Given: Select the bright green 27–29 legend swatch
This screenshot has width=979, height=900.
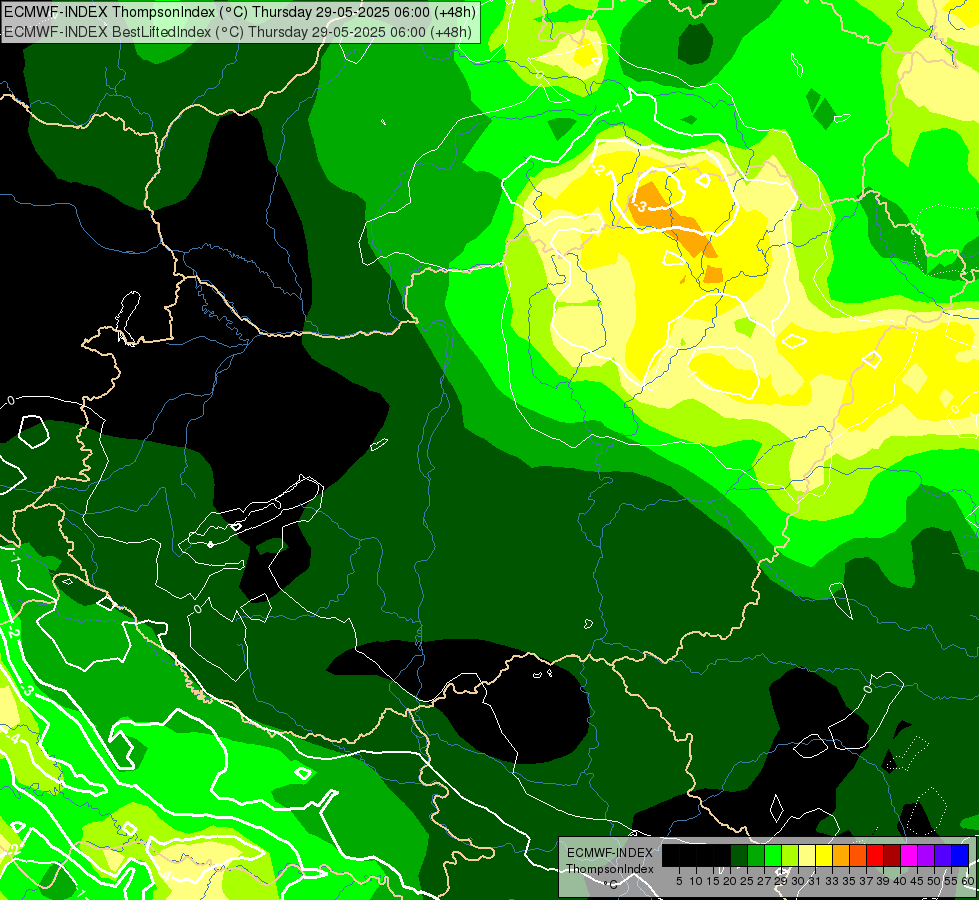Looking at the screenshot, I should [x=772, y=855].
